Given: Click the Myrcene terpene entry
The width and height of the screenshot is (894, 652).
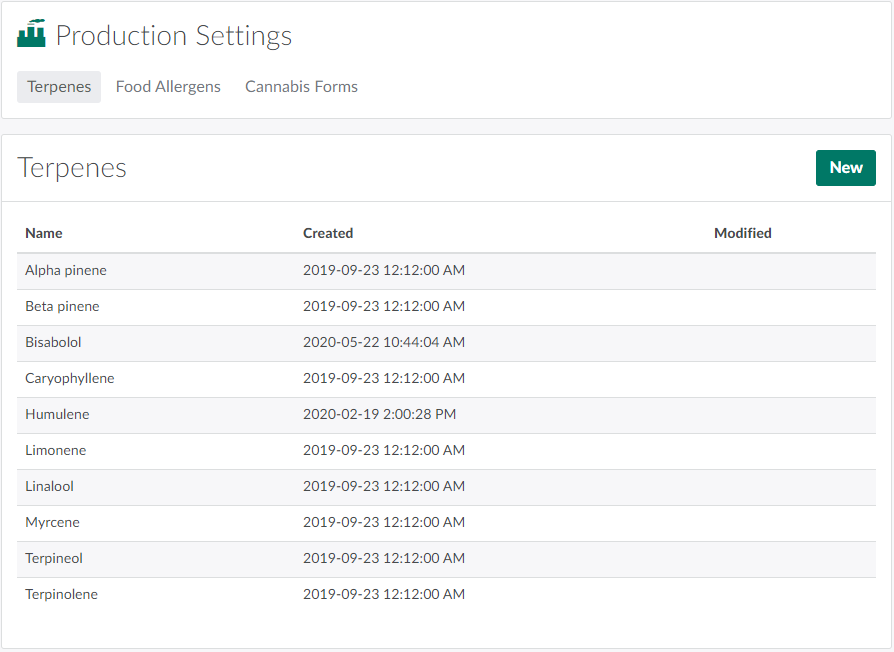Looking at the screenshot, I should 52,522.
